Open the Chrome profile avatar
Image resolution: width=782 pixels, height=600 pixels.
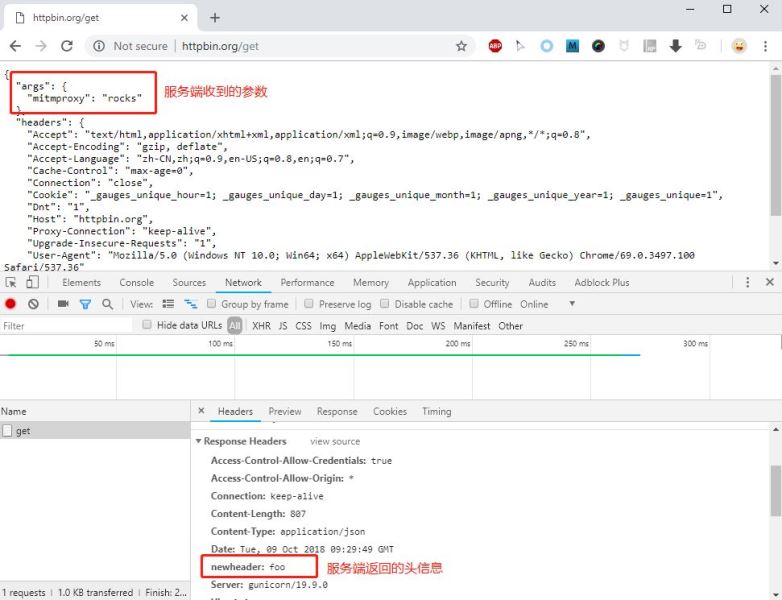739,46
